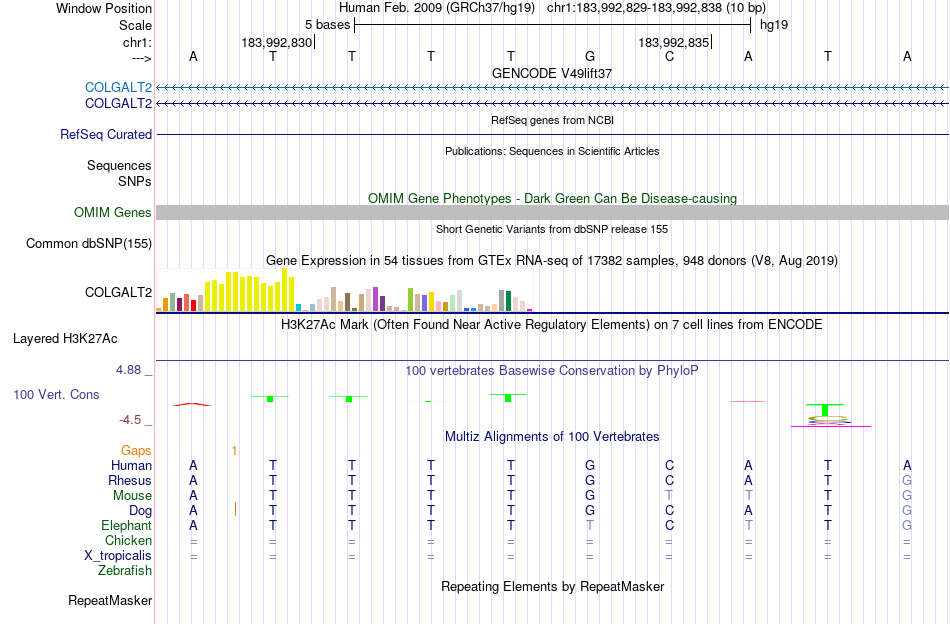Click the Rhesus species label
950x624 pixels.
(x=130, y=480)
